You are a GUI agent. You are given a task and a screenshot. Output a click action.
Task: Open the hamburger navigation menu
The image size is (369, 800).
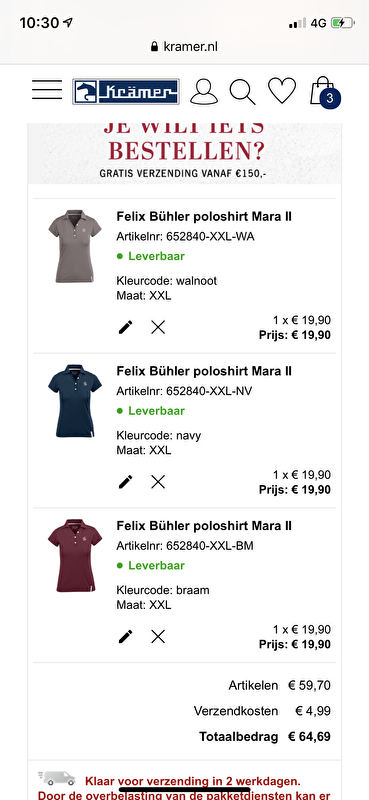(x=47, y=90)
